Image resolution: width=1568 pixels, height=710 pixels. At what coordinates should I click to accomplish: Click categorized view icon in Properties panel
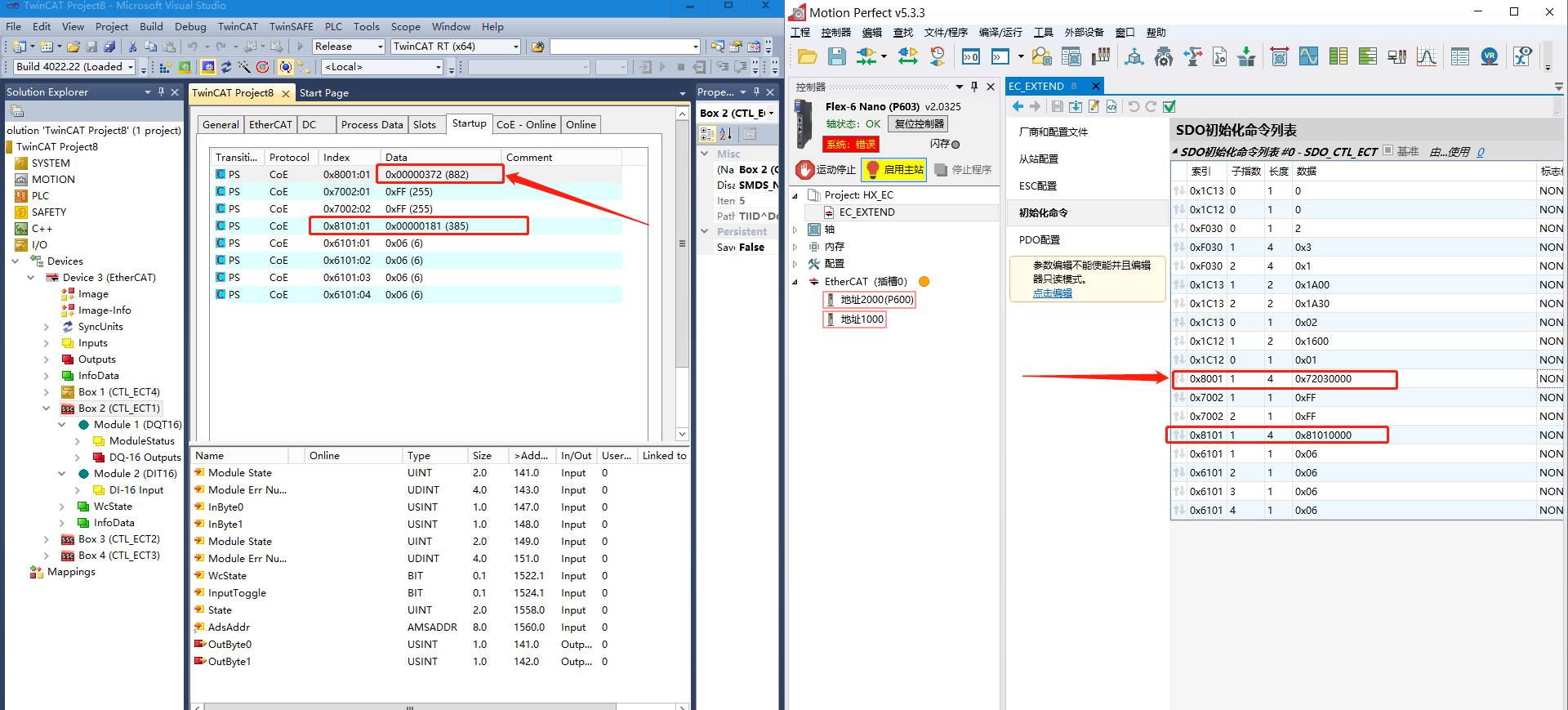(707, 134)
